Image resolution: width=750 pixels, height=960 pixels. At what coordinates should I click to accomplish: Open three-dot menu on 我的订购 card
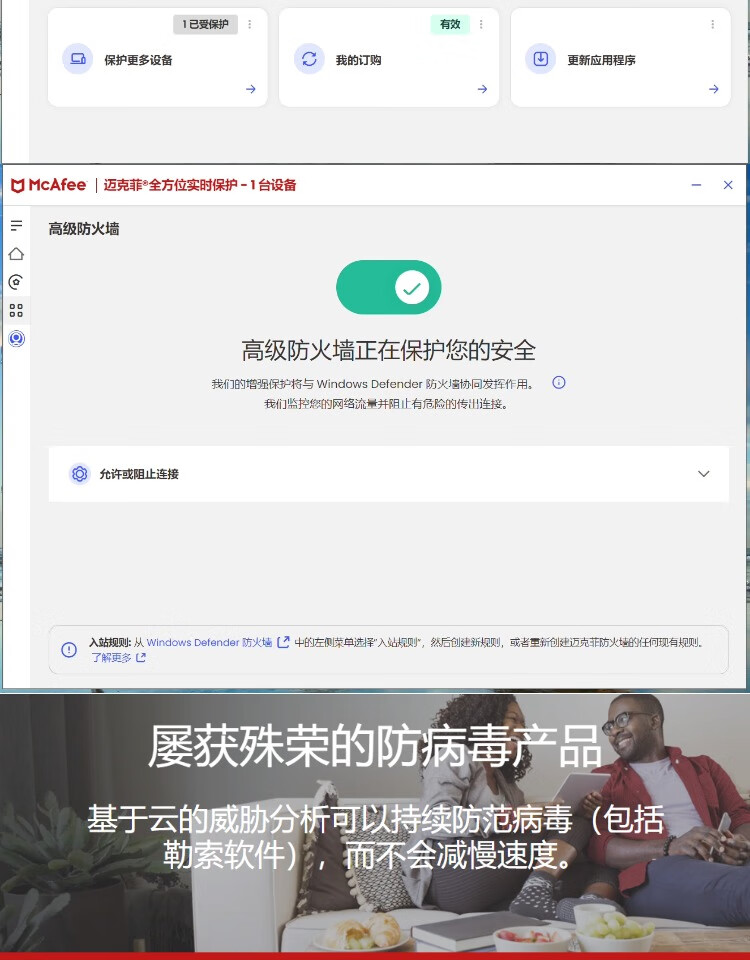point(481,24)
